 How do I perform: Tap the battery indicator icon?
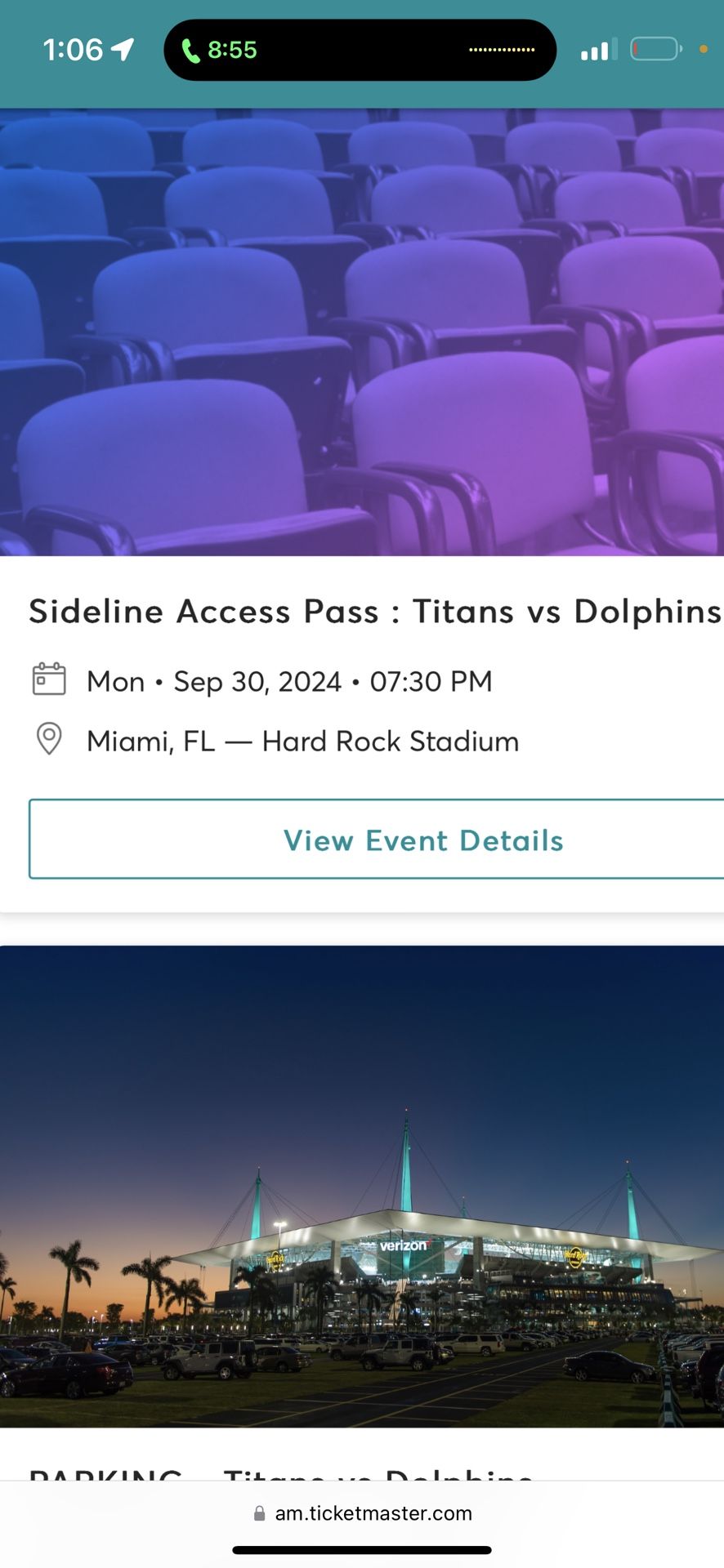(656, 50)
